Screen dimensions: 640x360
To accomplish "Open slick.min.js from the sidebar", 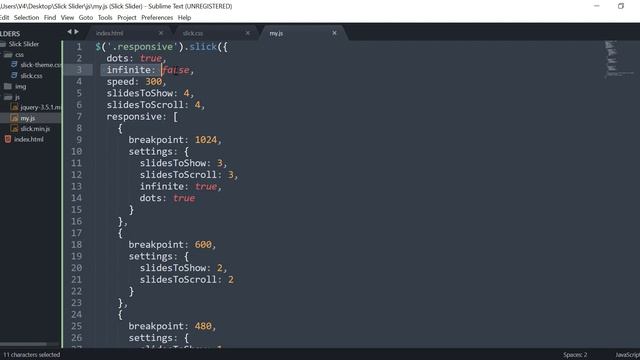I will pyautogui.click(x=35, y=129).
